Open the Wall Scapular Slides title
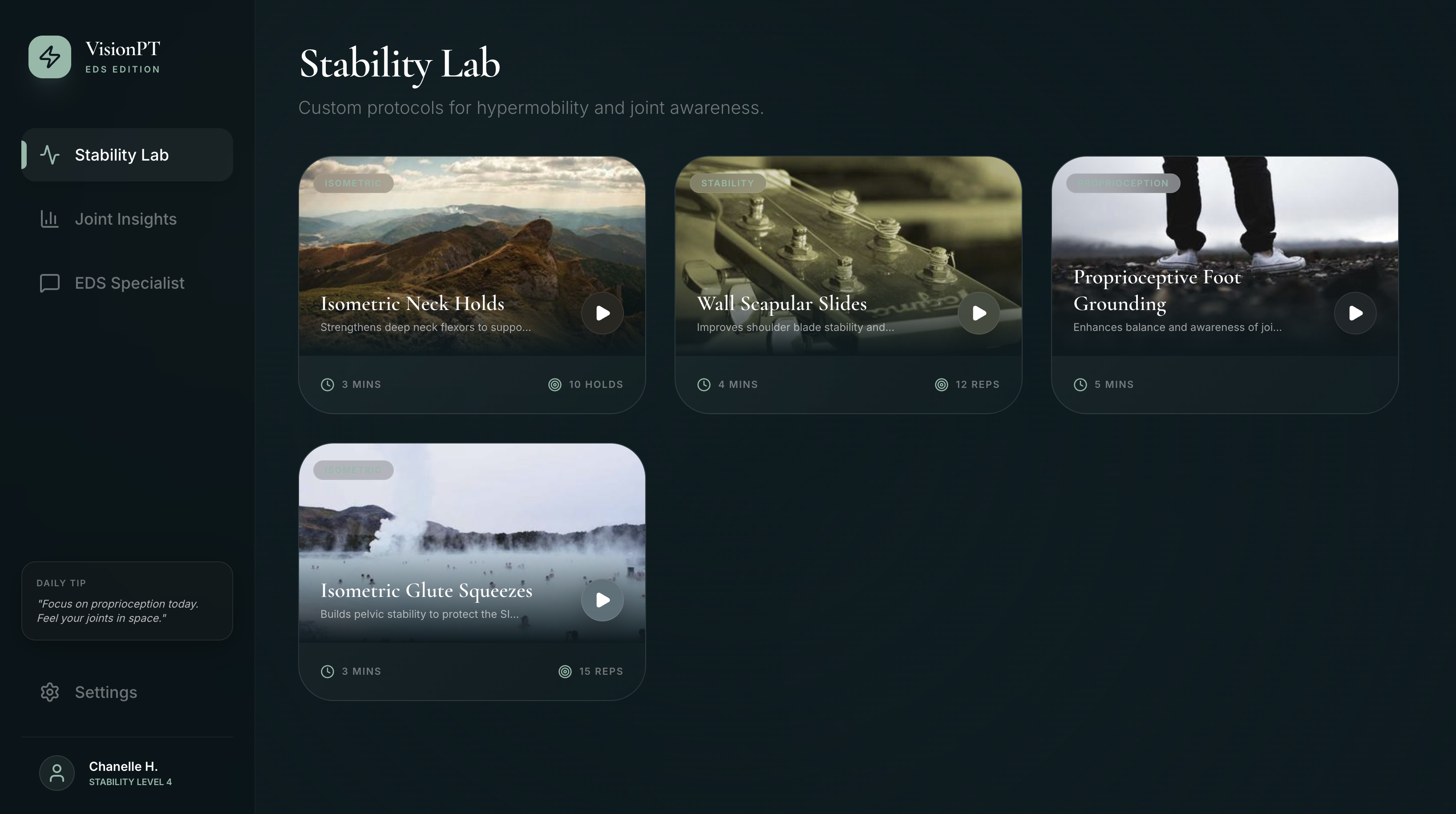Viewport: 1456px width, 814px height. (782, 304)
